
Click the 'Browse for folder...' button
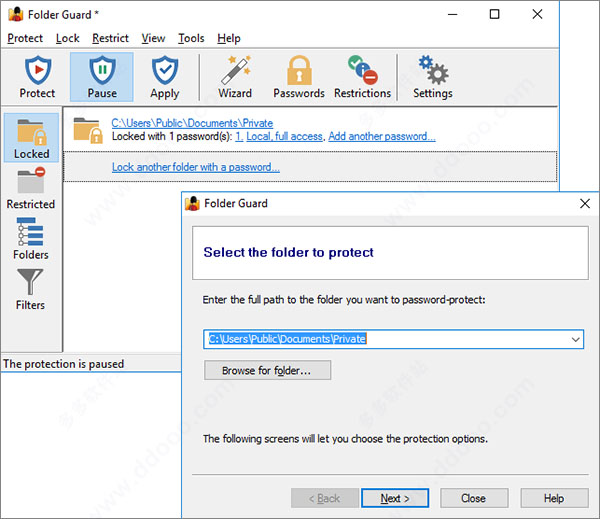pyautogui.click(x=267, y=370)
